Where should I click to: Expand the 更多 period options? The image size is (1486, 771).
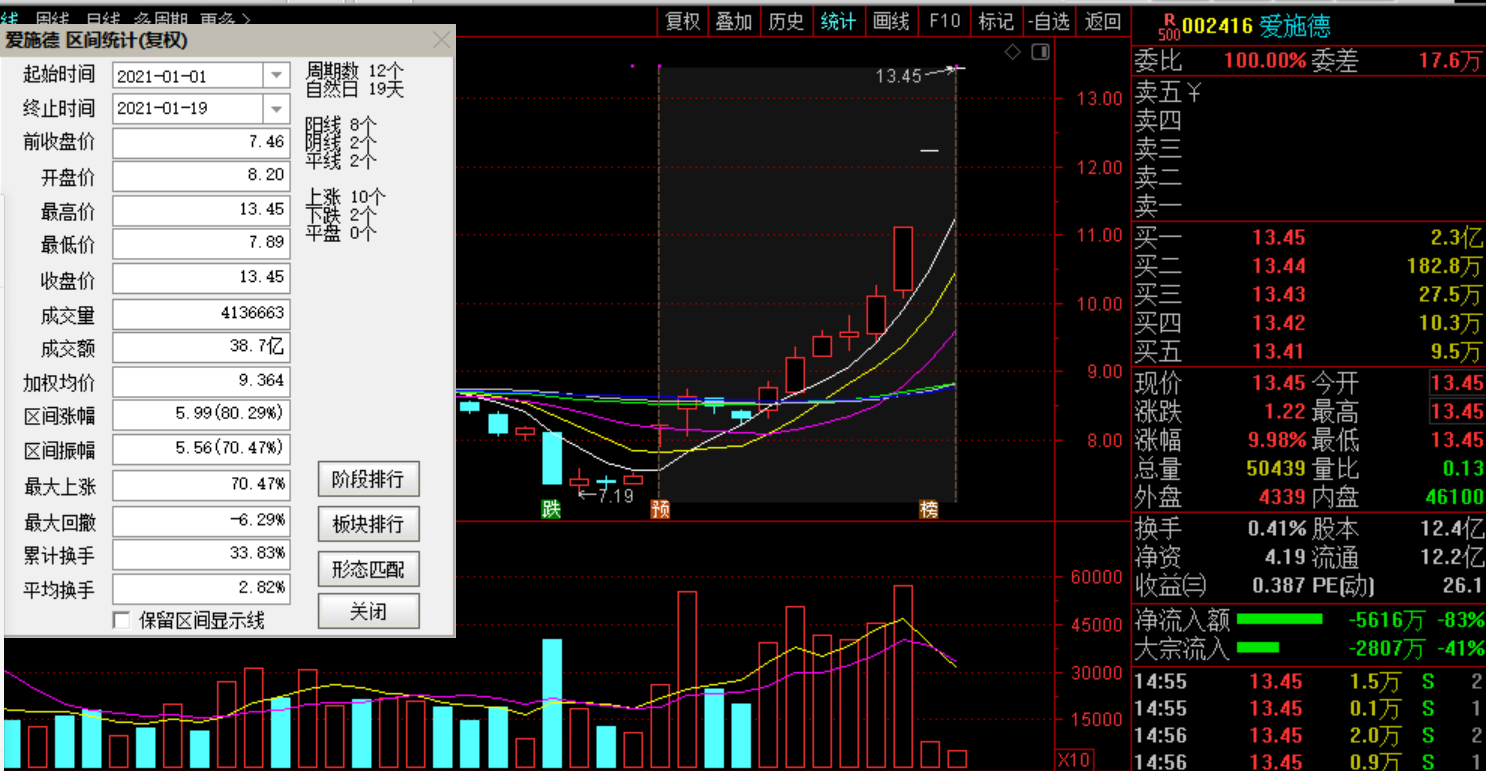224,19
